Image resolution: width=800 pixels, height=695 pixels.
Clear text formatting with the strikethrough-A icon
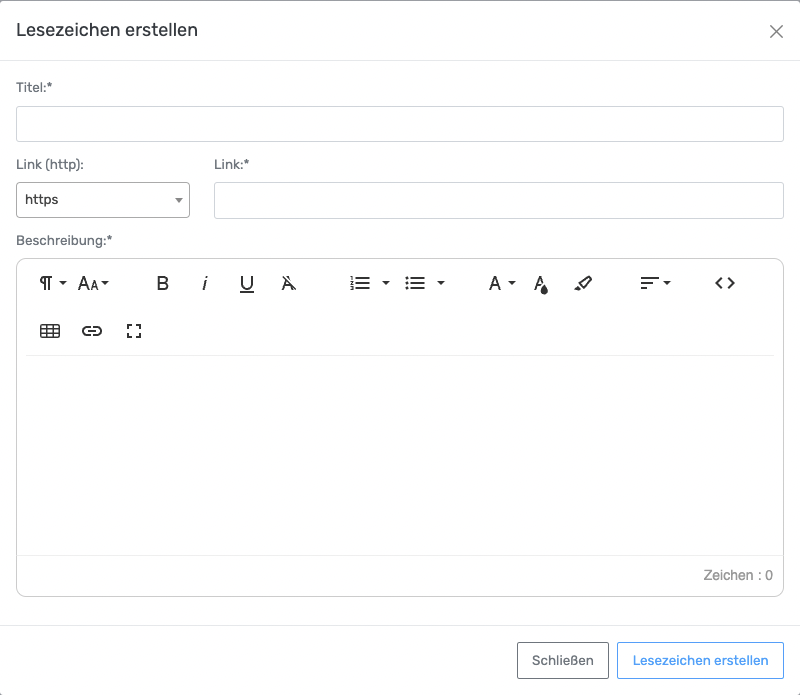pos(289,283)
